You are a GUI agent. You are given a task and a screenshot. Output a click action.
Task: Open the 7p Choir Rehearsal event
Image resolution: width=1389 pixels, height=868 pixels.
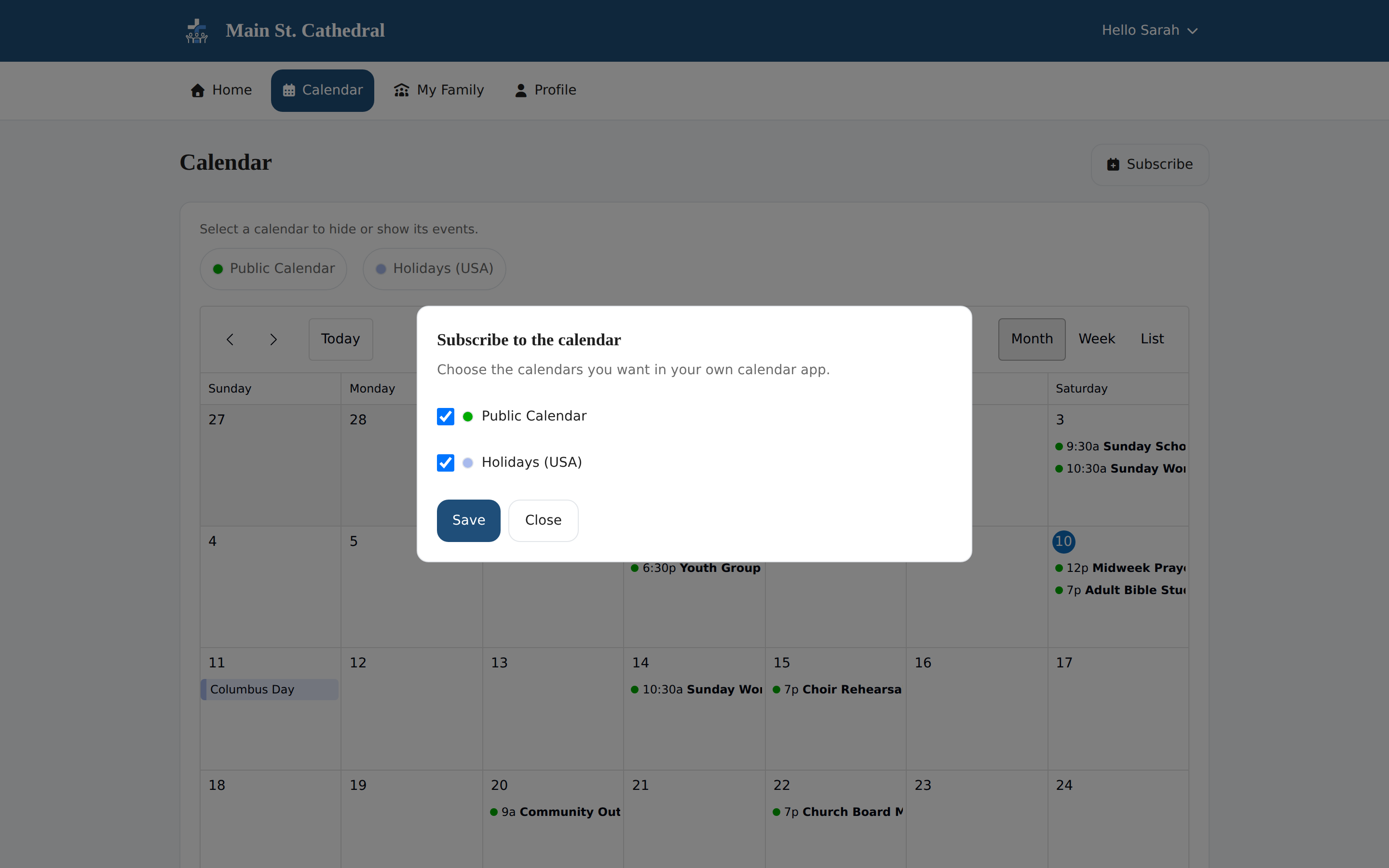point(837,690)
